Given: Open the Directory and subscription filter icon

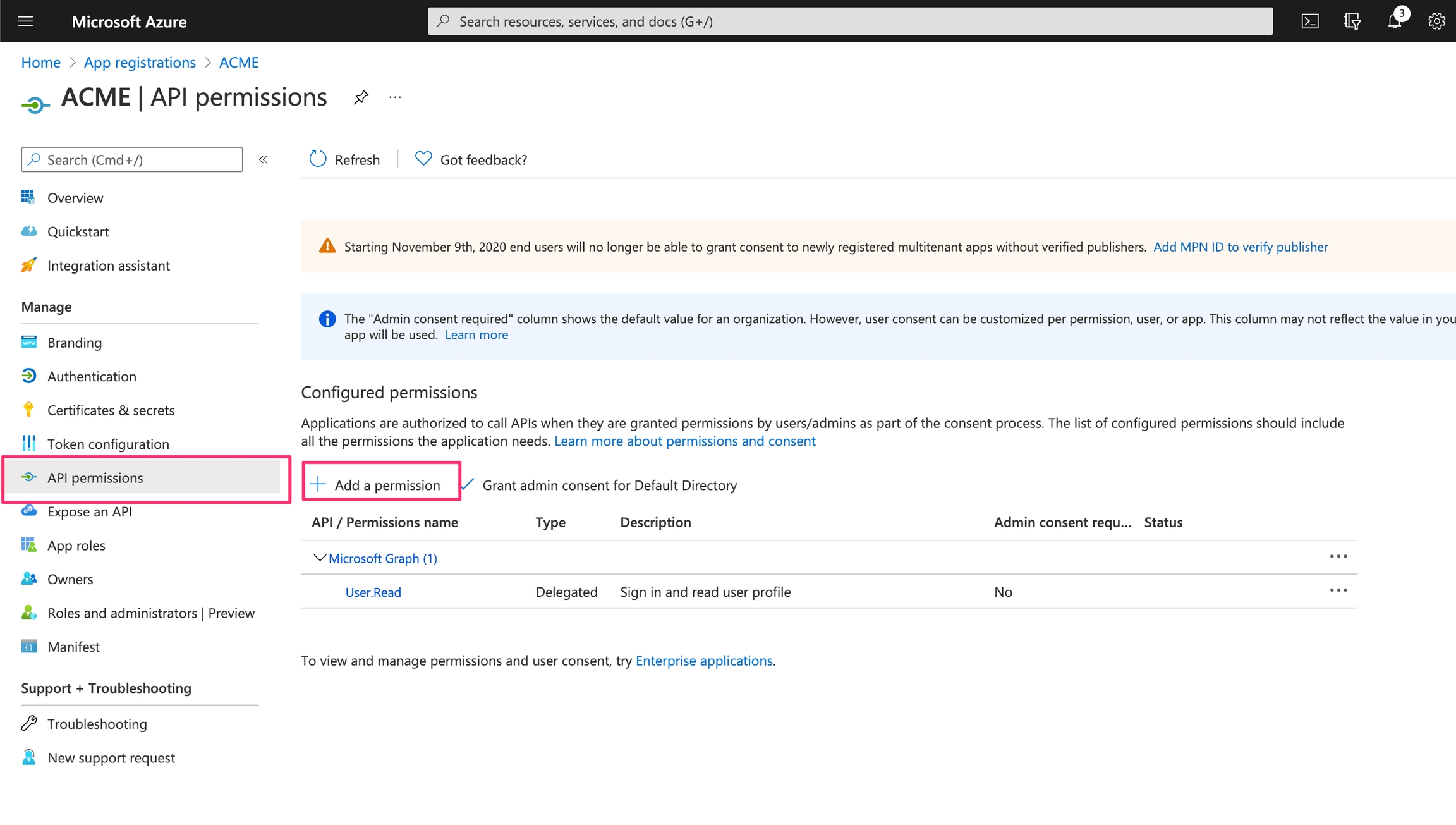Looking at the screenshot, I should click(1352, 21).
